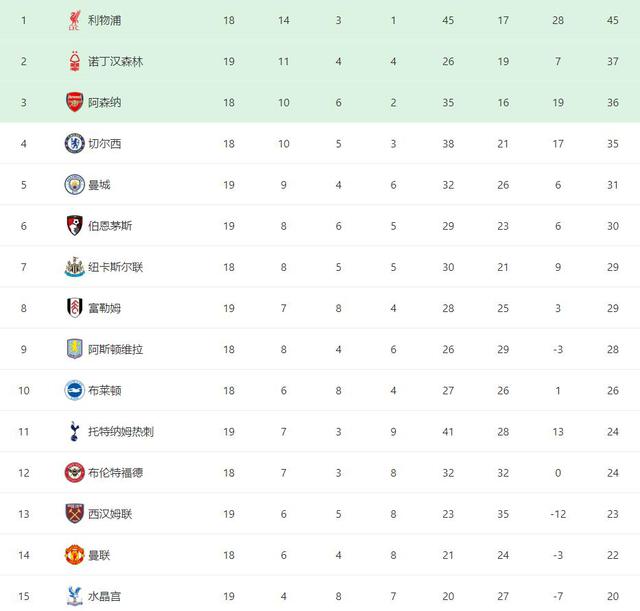The width and height of the screenshot is (640, 611).
Task: Select the Brighton club badge icon
Action: point(74,390)
